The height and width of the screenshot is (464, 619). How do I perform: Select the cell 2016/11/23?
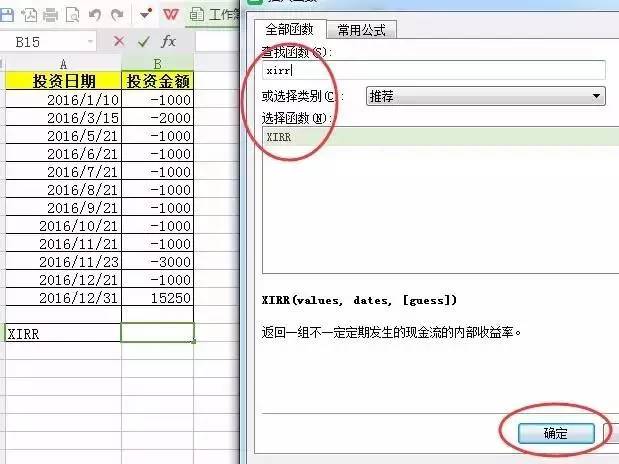(x=63, y=261)
